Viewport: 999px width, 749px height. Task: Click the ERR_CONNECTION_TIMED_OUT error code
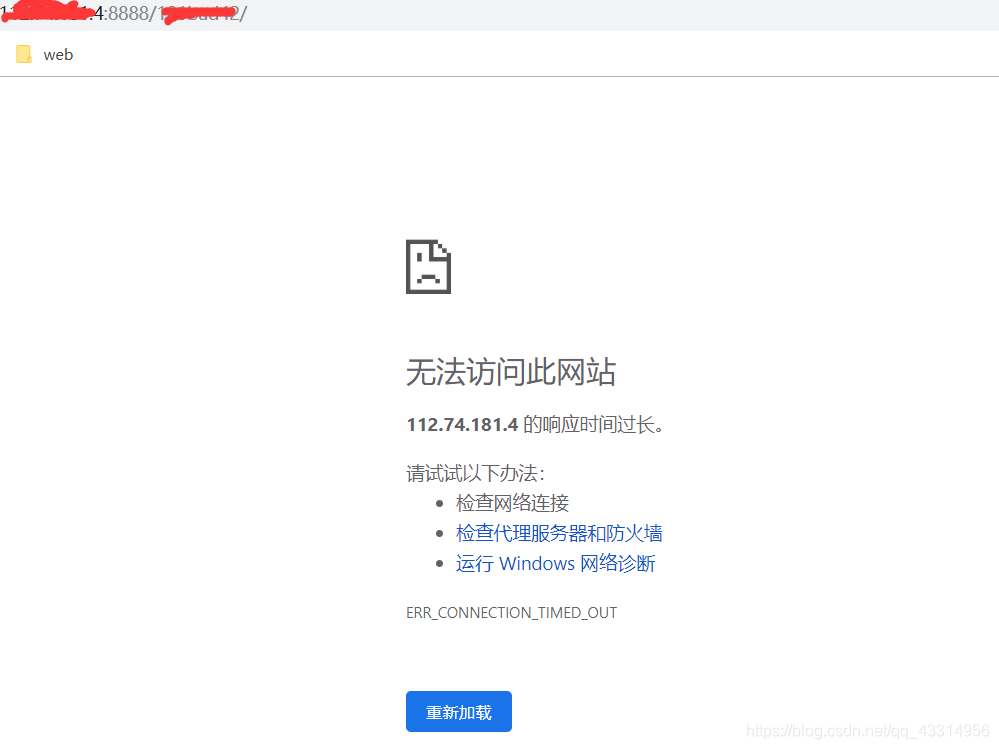pyautogui.click(x=512, y=613)
